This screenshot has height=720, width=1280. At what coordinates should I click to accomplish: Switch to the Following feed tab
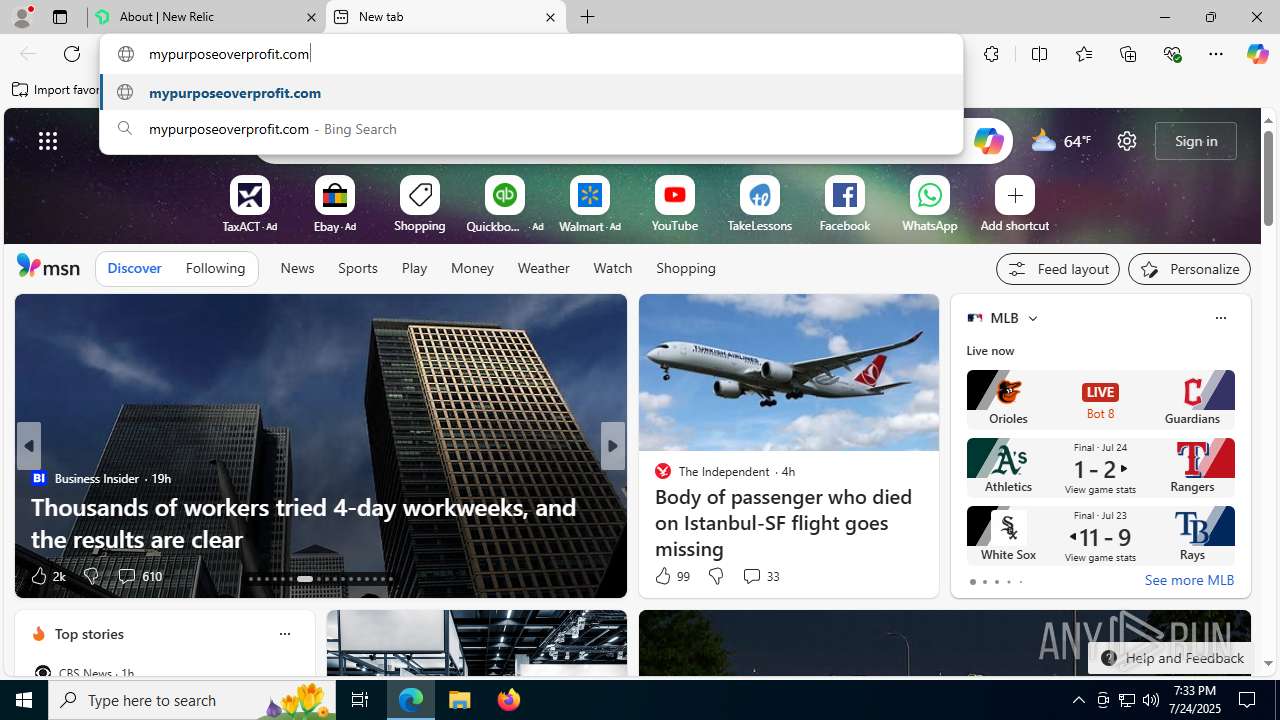click(215, 268)
